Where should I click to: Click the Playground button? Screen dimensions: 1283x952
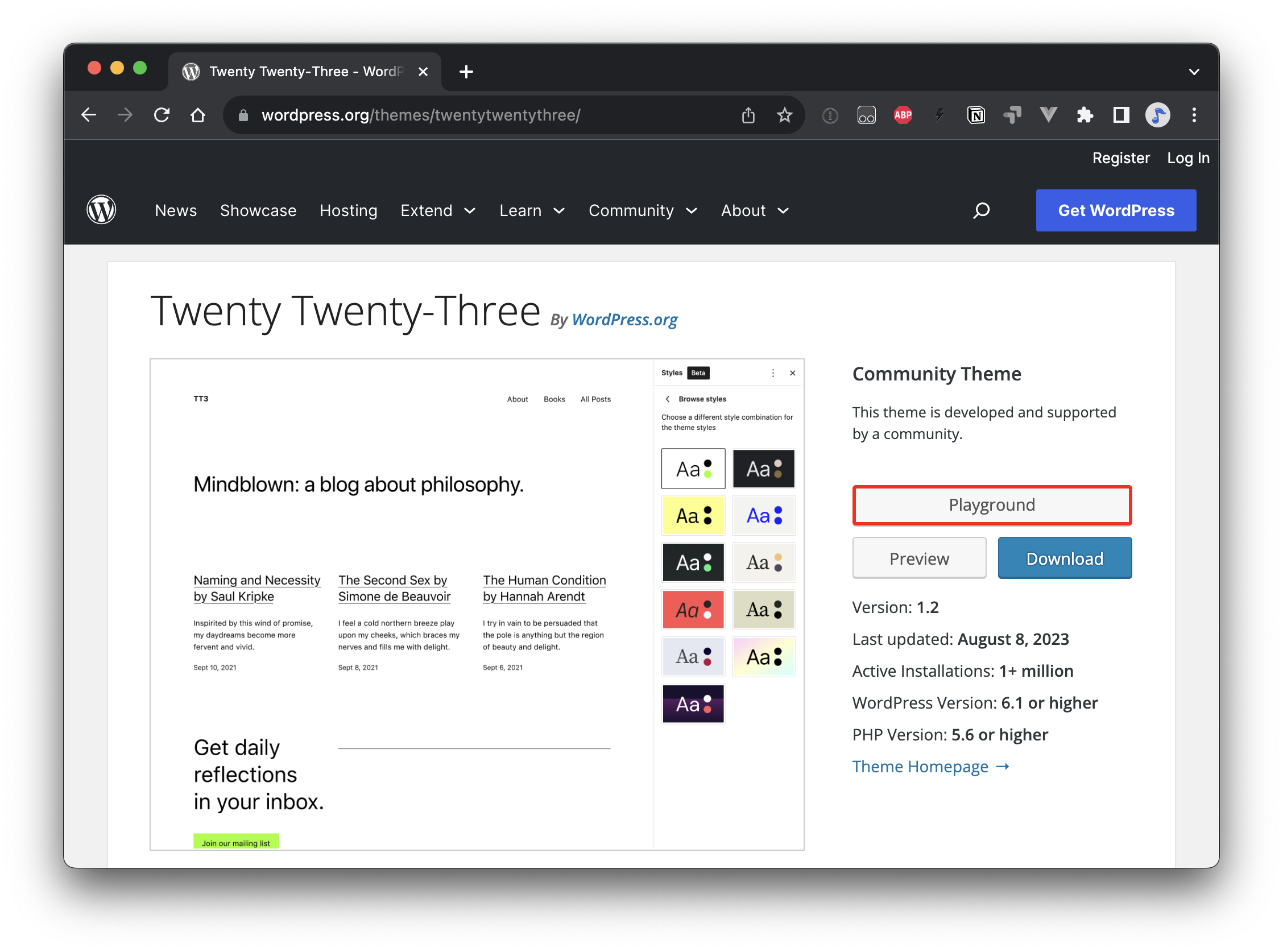[991, 504]
